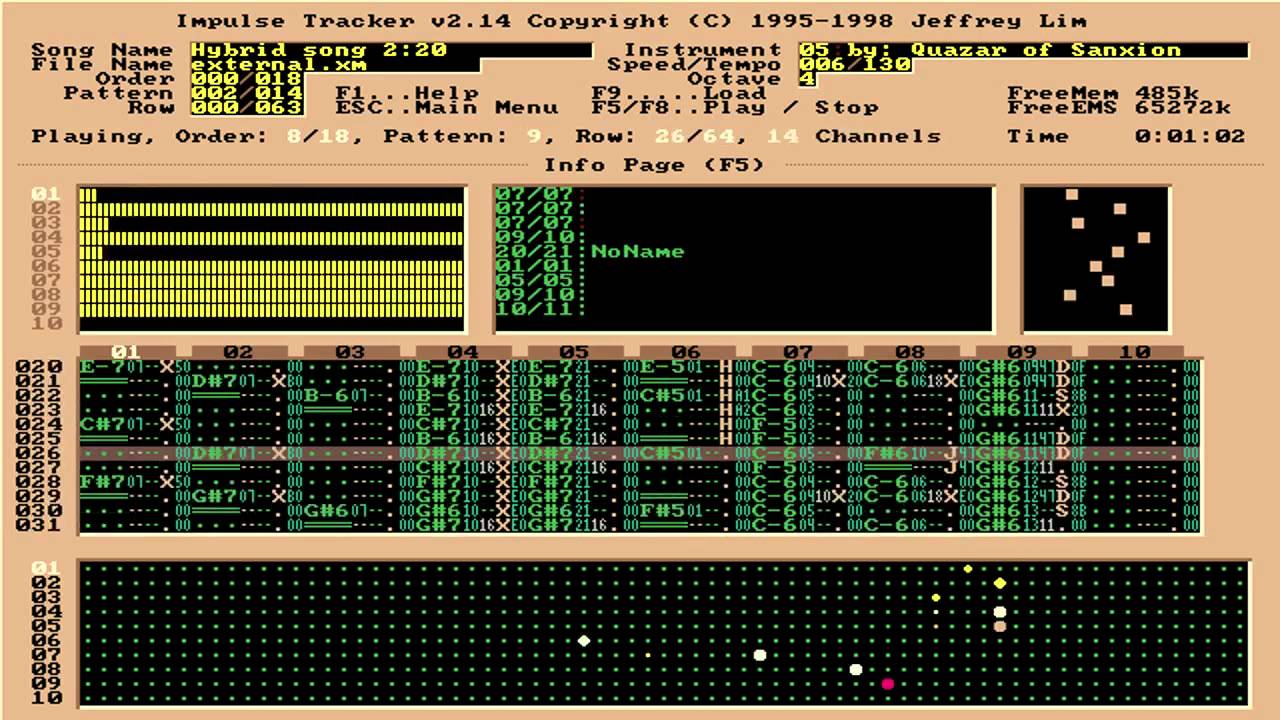
Task: Select the File Name field "external.xm"
Action: [335, 64]
